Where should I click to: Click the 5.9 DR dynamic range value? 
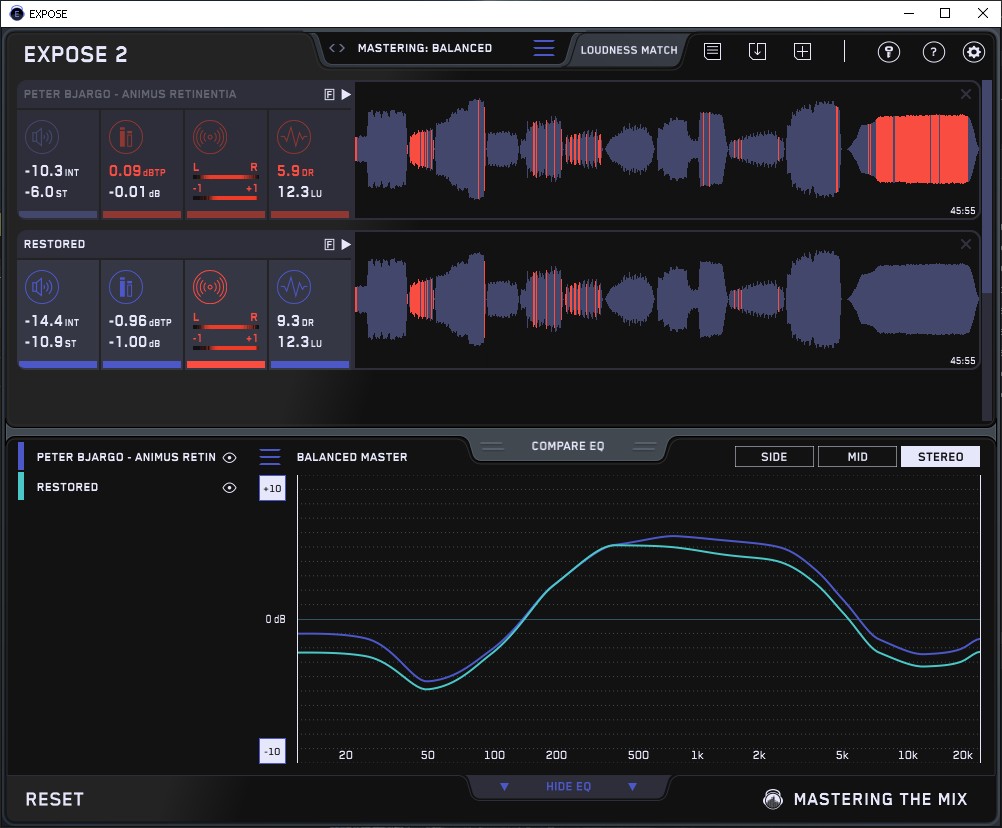tap(295, 171)
